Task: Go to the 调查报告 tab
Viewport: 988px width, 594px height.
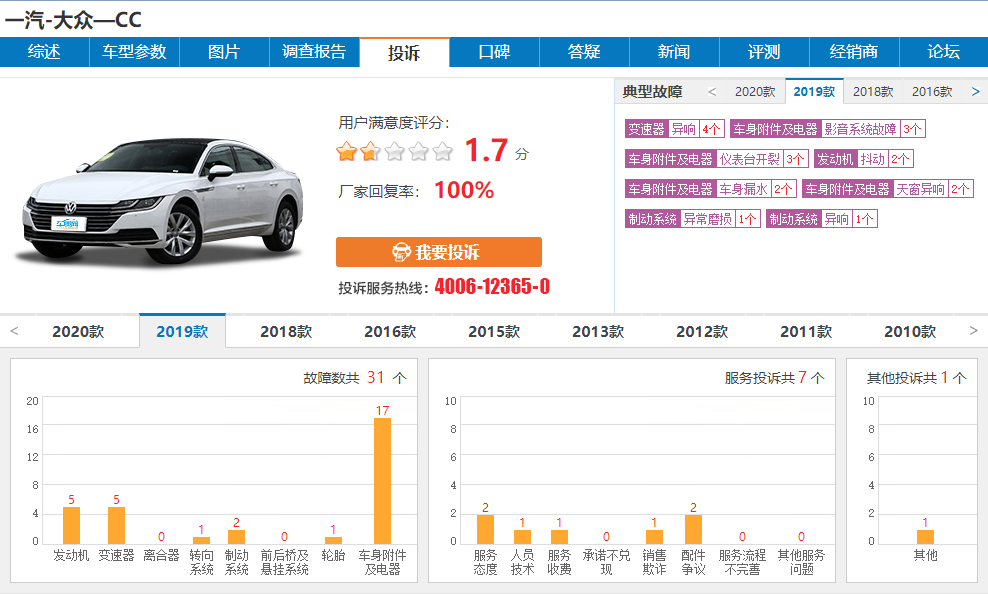Action: (x=314, y=52)
